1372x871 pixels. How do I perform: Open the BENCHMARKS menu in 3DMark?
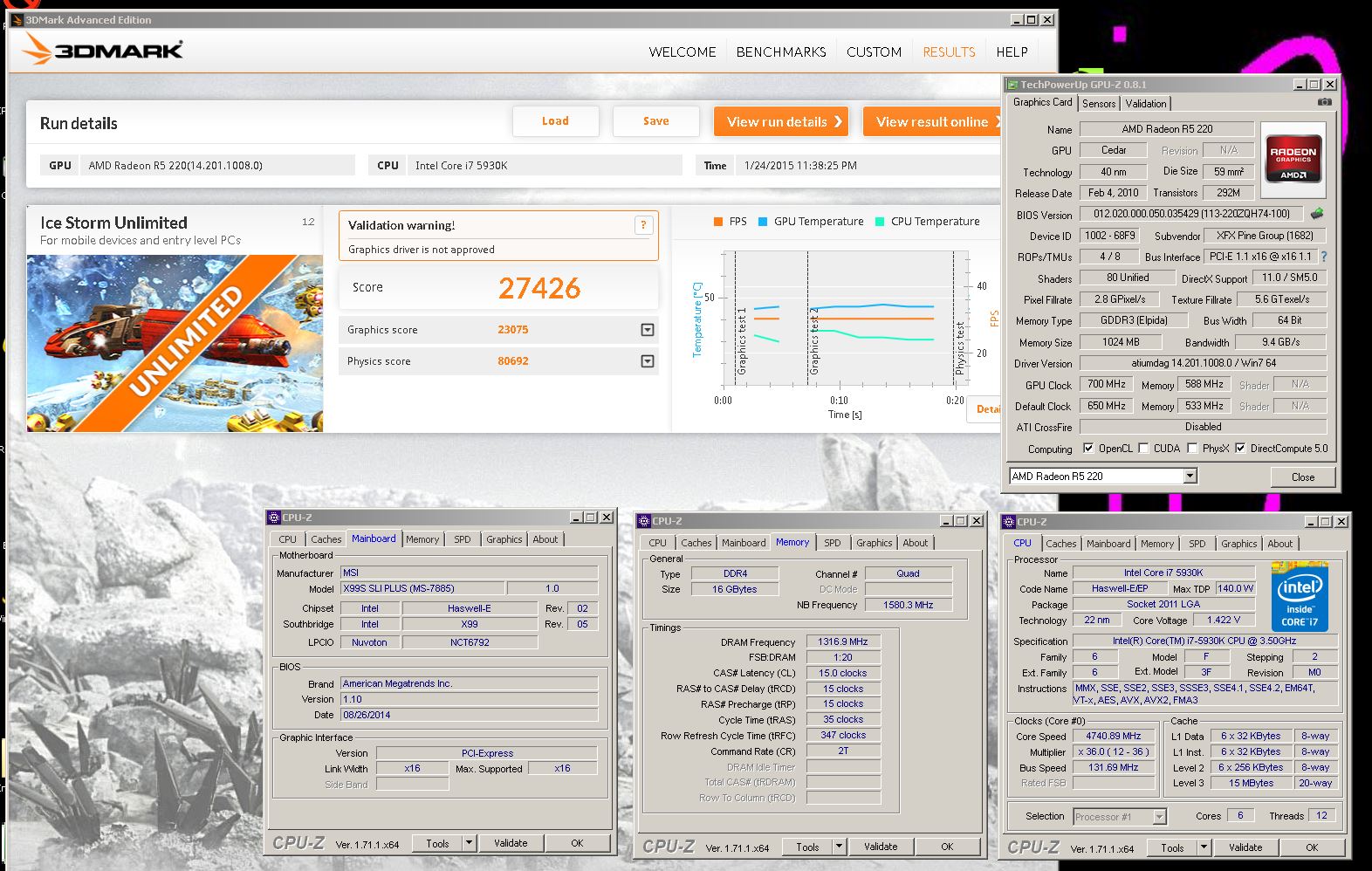(781, 52)
